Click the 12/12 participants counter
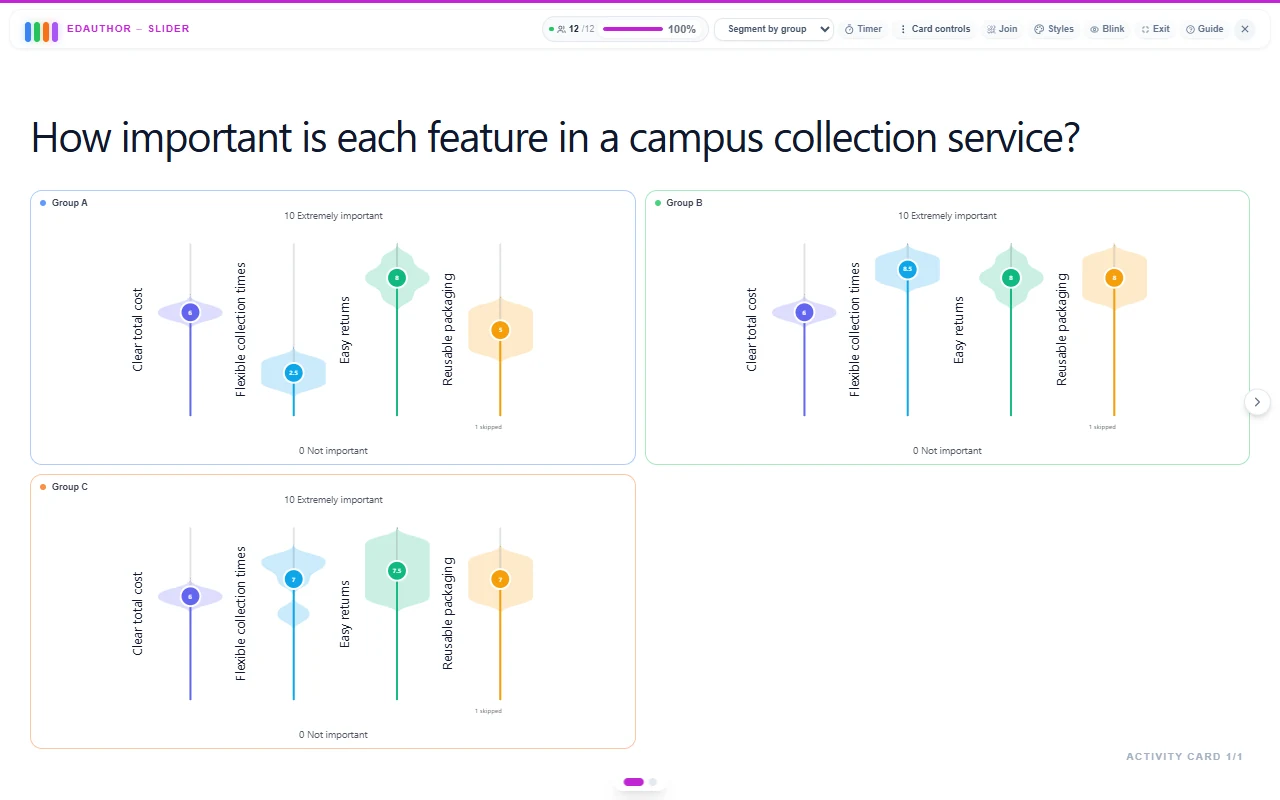1280x800 pixels. coord(572,29)
